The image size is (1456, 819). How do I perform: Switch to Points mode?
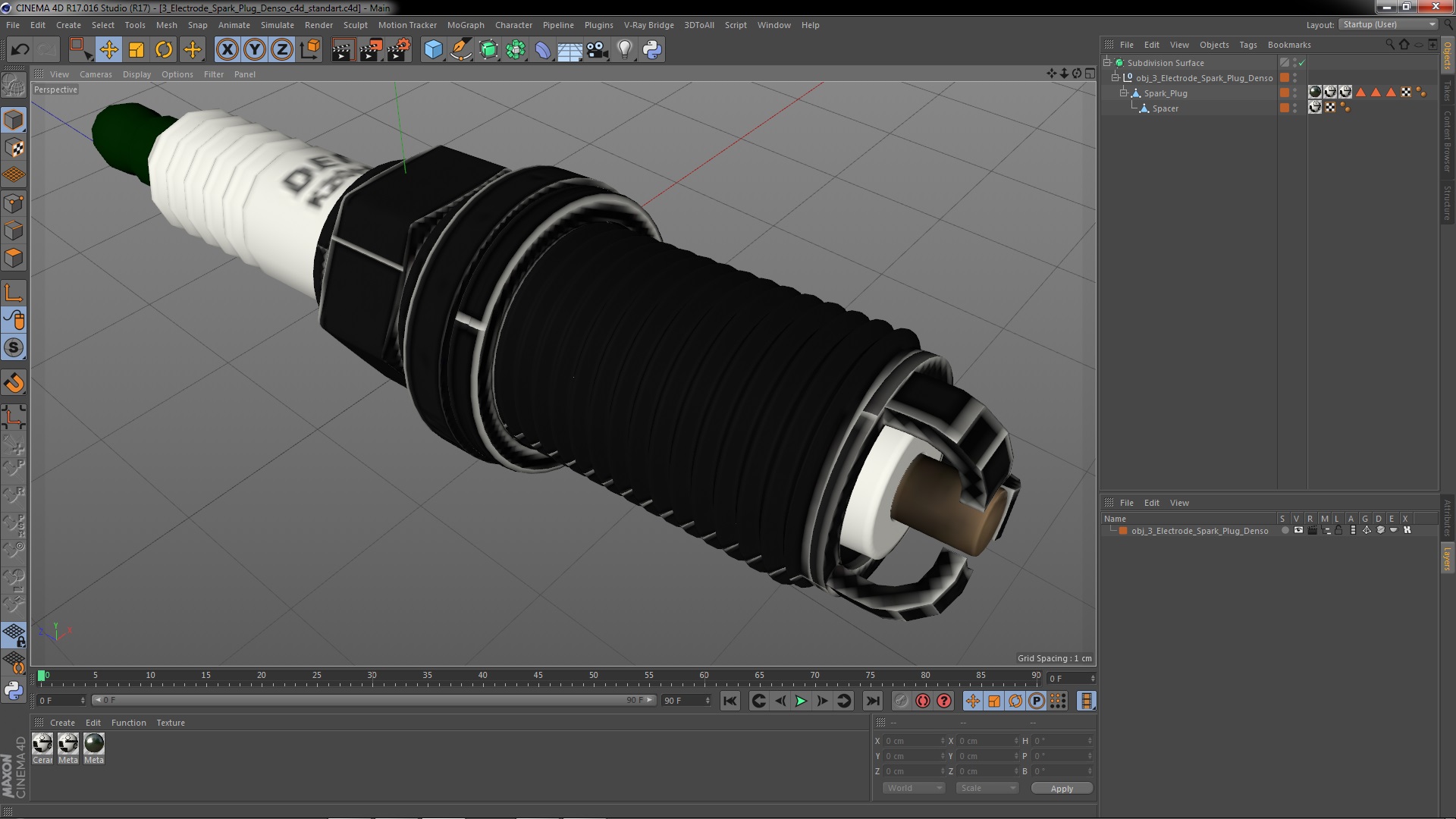coord(14,203)
